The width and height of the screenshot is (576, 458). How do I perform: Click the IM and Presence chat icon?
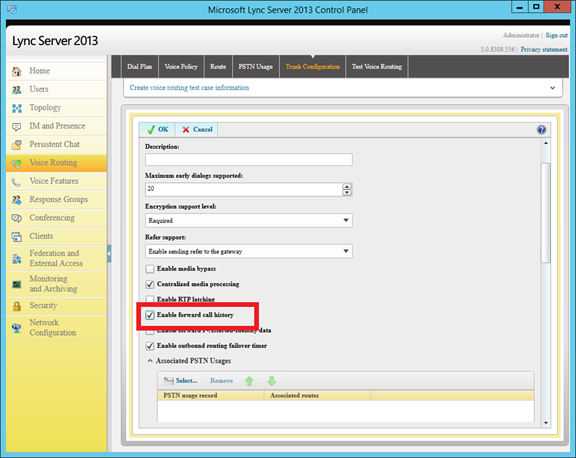(x=17, y=126)
